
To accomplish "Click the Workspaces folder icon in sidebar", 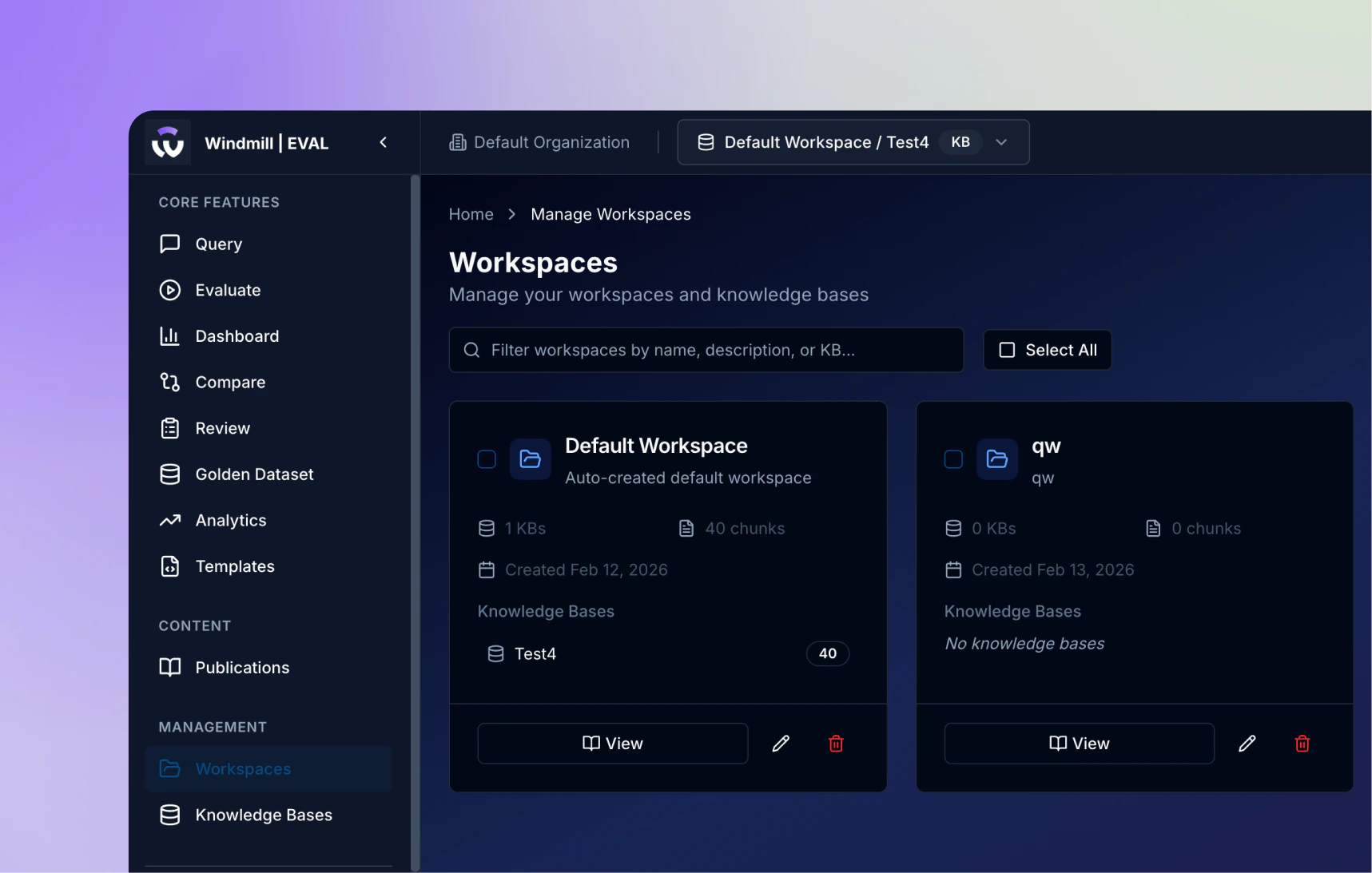I will (169, 768).
